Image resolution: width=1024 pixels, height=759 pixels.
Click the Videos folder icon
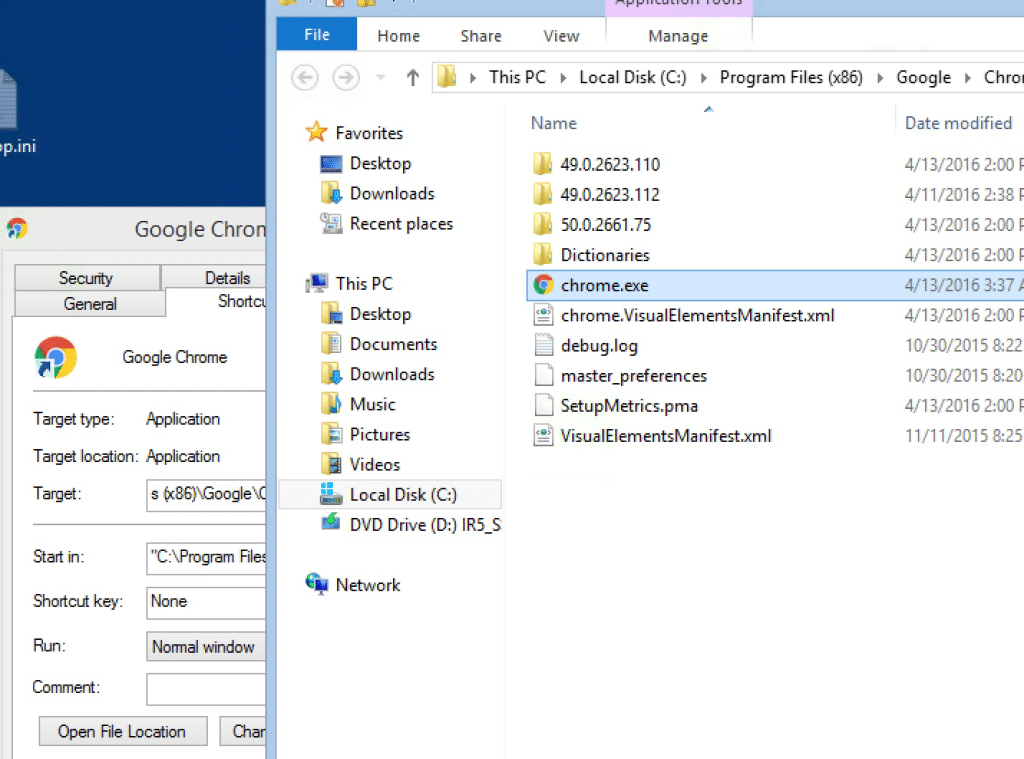(331, 464)
